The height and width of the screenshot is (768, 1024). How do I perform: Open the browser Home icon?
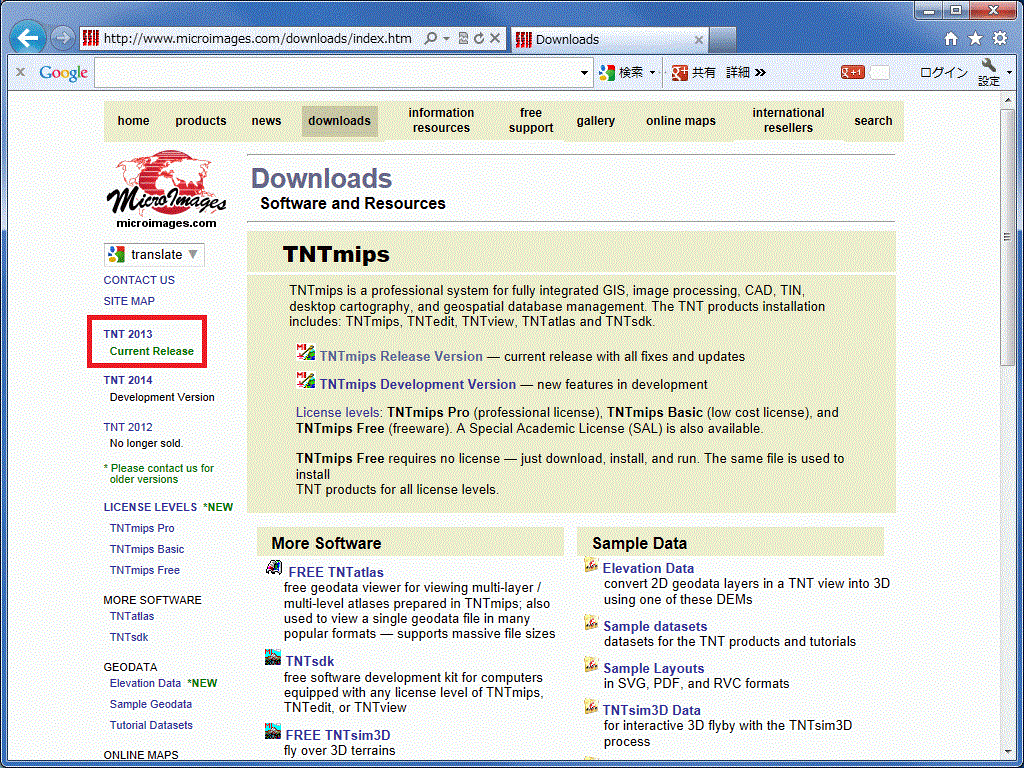tap(952, 39)
